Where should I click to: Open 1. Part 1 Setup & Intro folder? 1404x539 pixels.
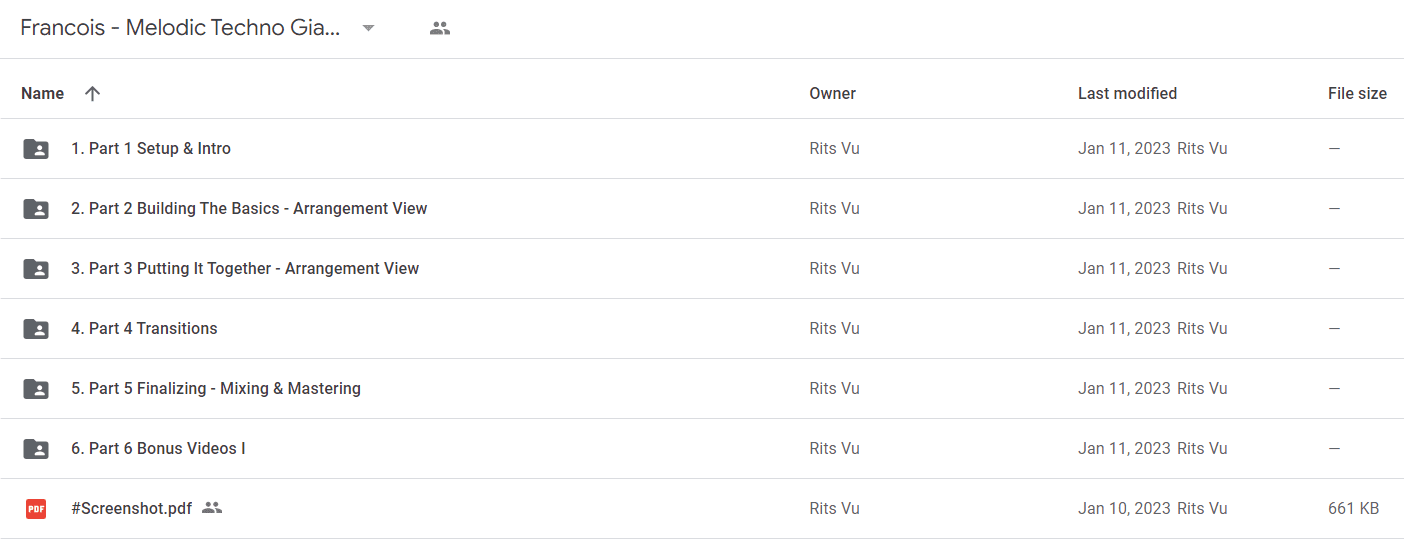[151, 148]
